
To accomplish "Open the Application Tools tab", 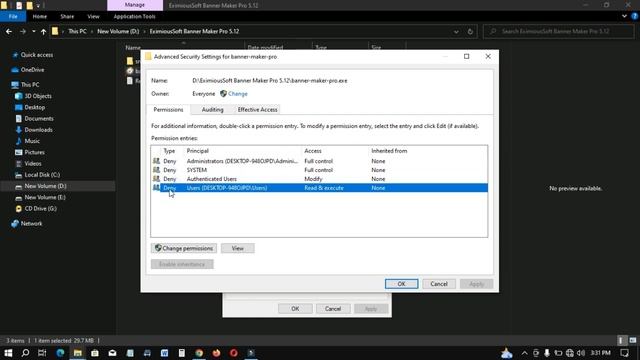I will 134,17.
